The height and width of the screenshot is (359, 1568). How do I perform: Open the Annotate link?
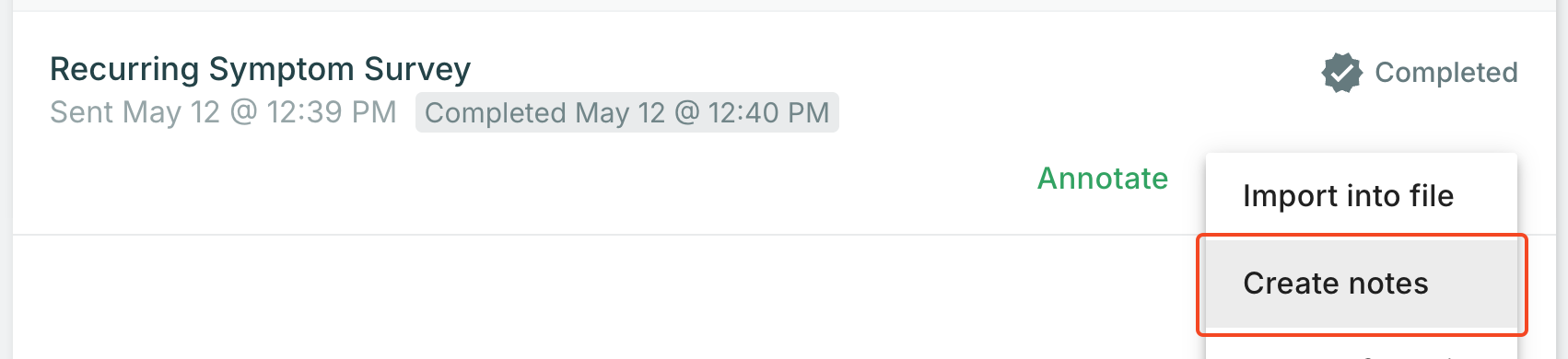[1103, 178]
